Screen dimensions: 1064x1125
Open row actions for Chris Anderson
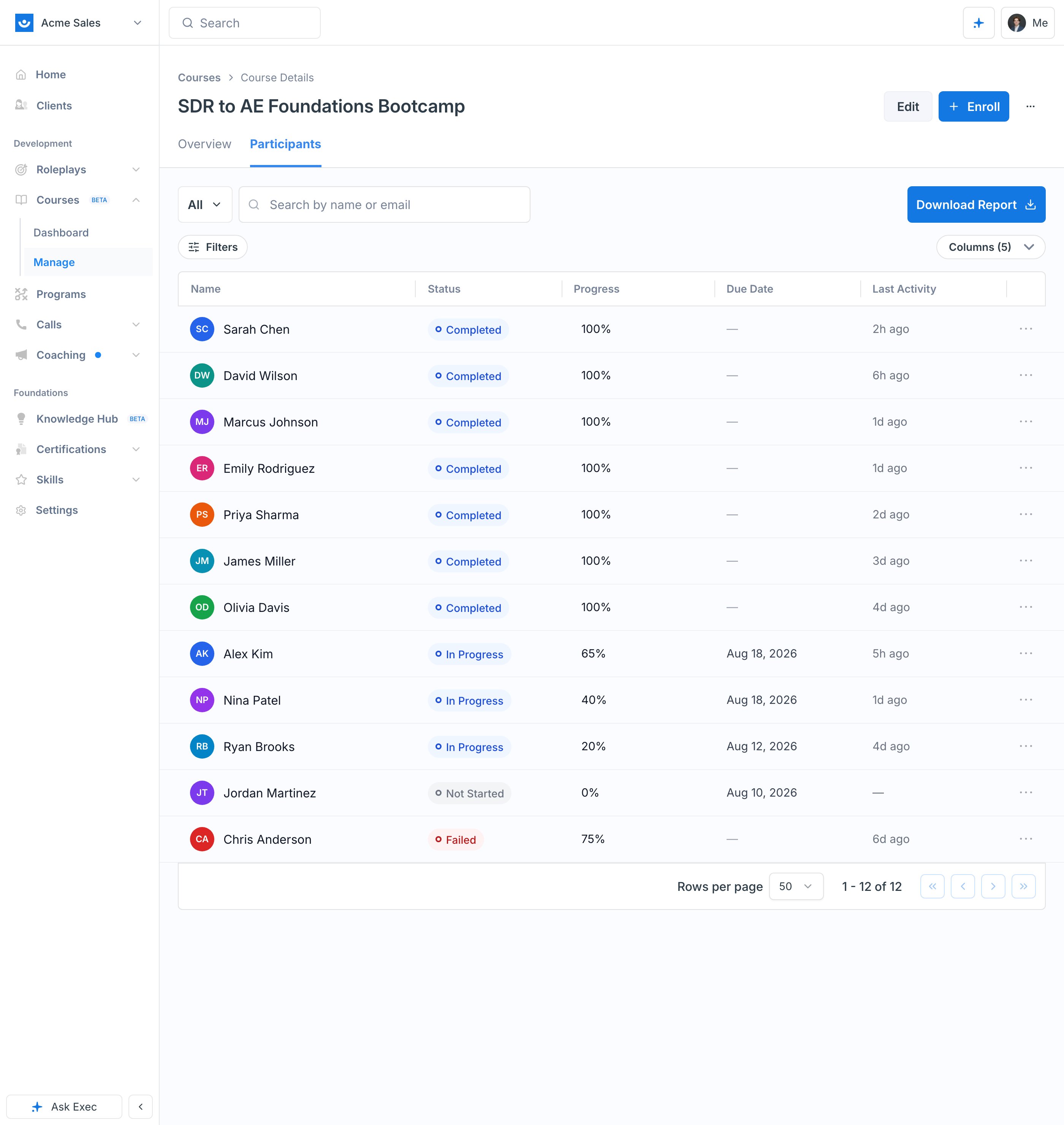1026,838
